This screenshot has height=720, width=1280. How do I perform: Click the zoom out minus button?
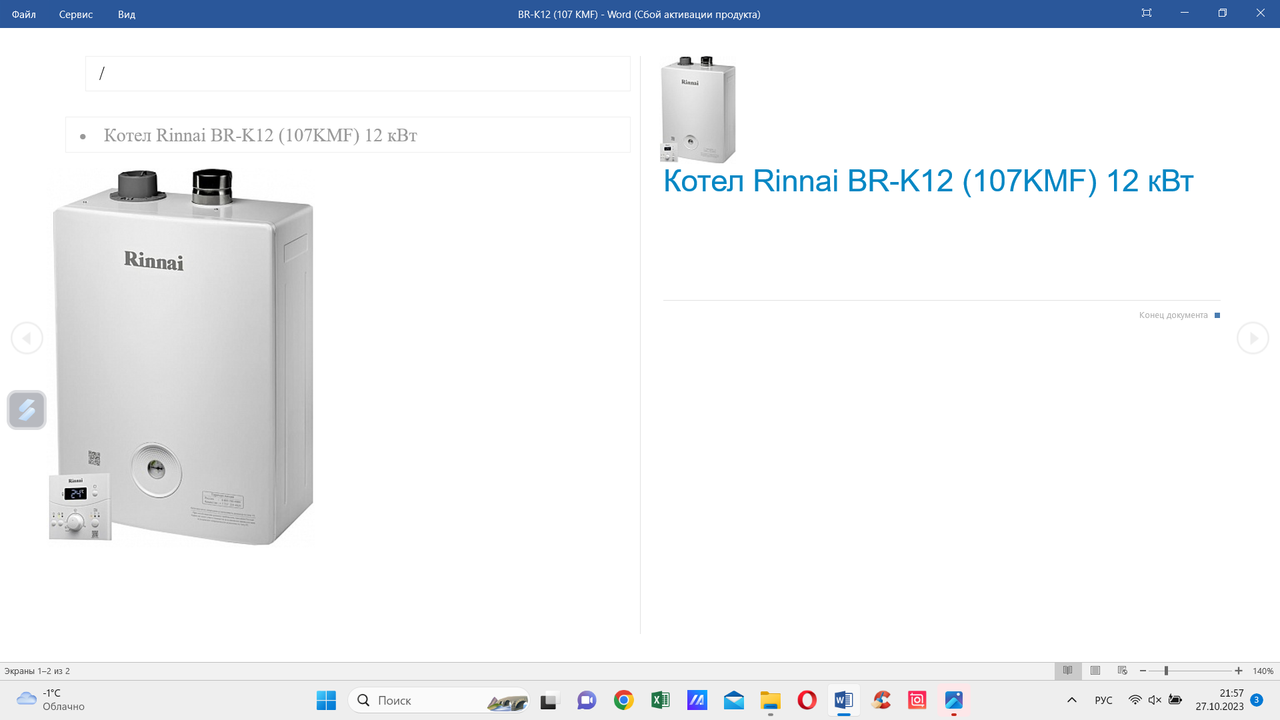[x=1143, y=671]
